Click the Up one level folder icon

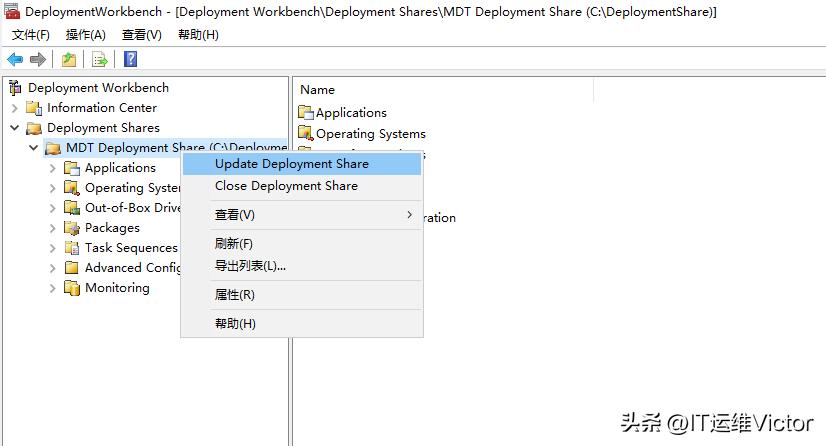coord(68,59)
